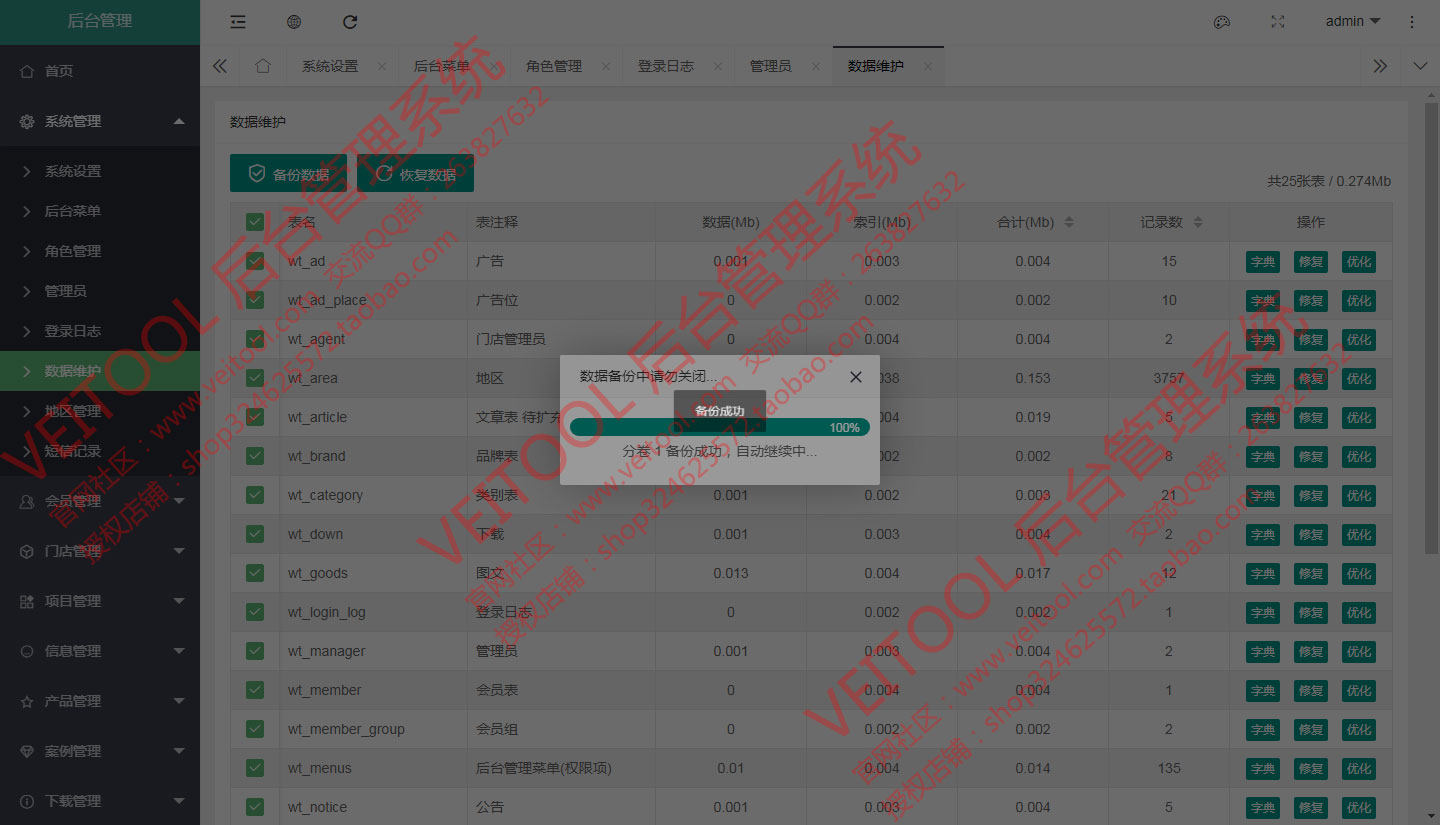Close the backup progress dialog
The width and height of the screenshot is (1440, 825).
(856, 377)
